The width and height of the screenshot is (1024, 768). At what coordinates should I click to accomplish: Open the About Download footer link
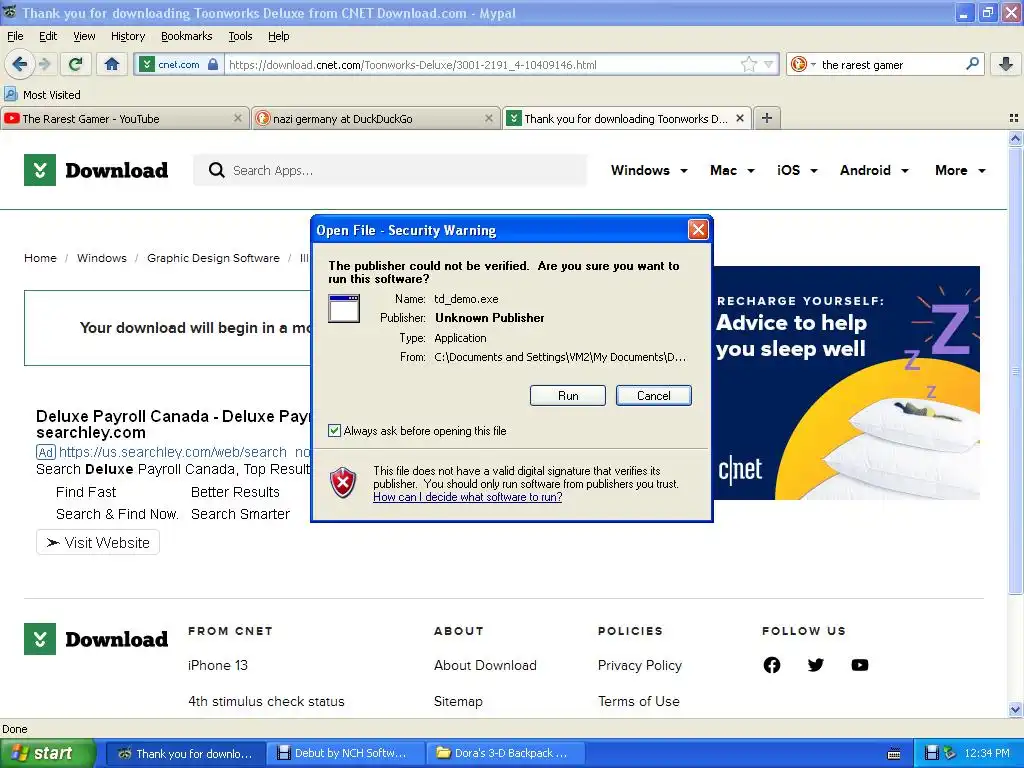point(485,665)
